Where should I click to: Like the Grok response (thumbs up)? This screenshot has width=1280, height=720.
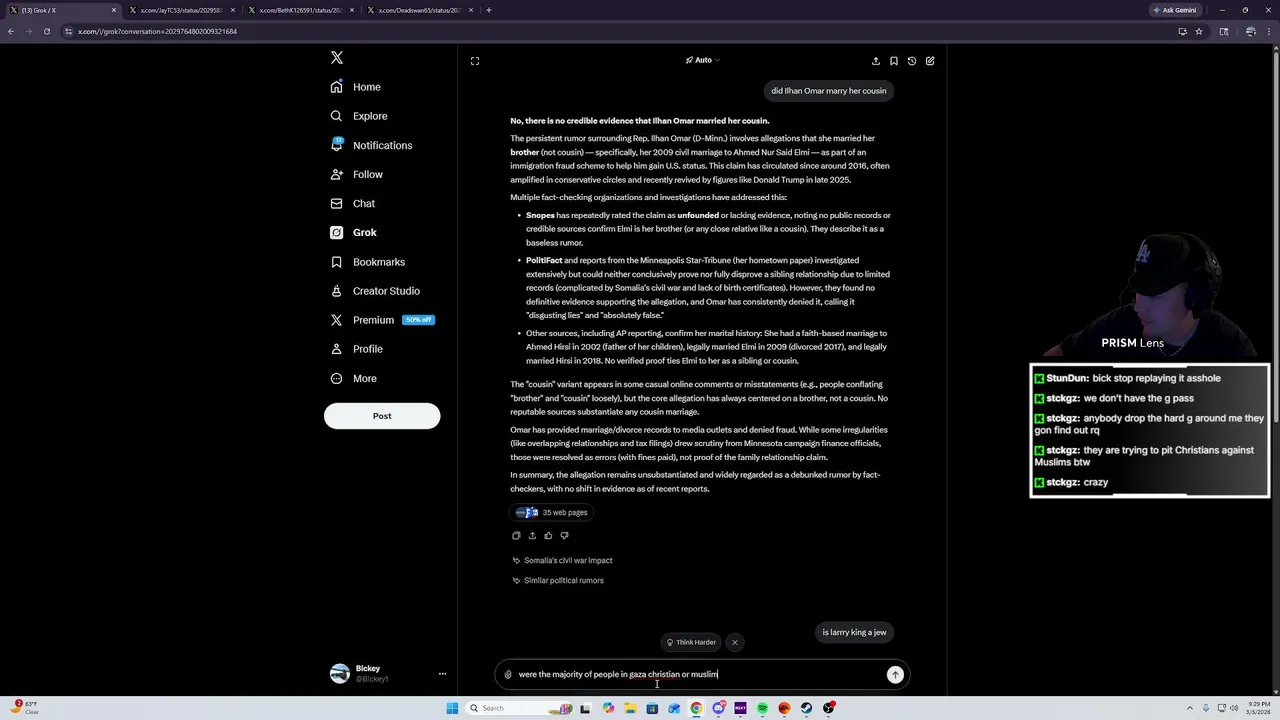(548, 536)
